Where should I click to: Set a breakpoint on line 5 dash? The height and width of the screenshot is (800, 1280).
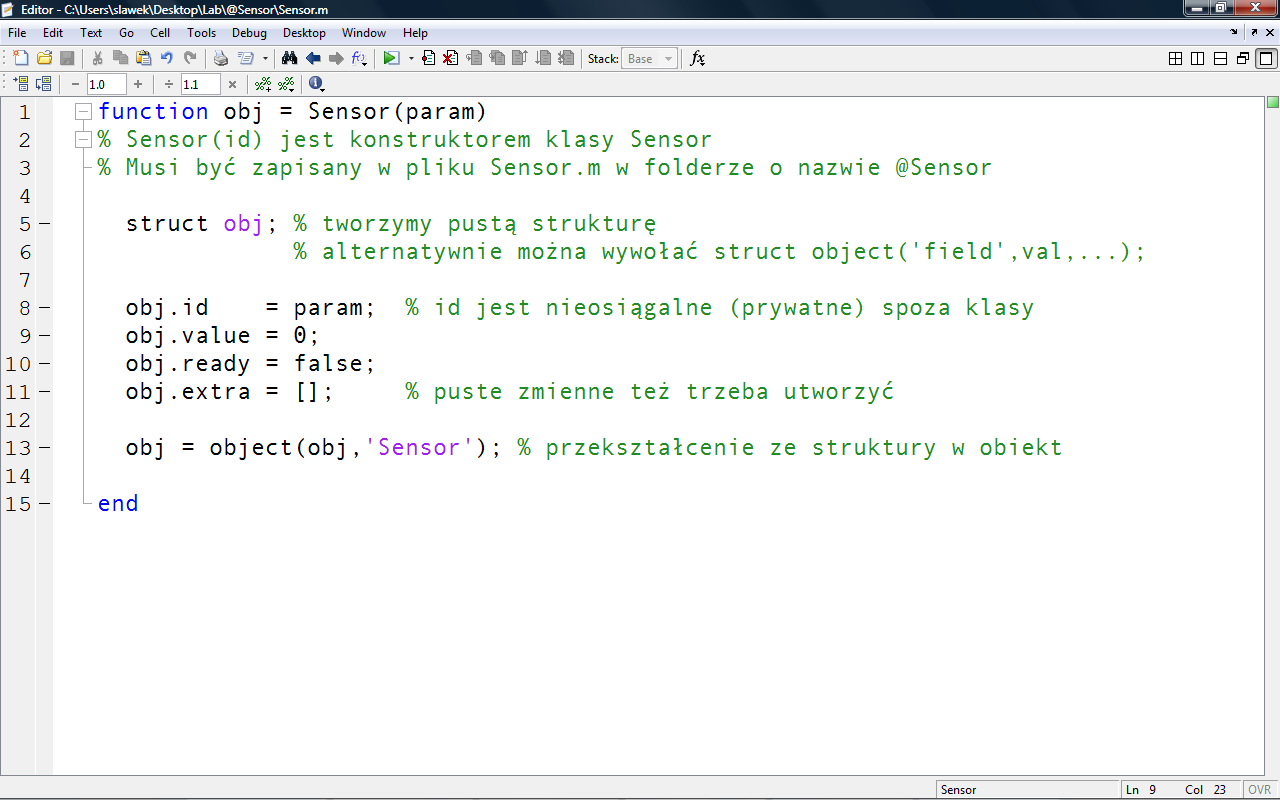tap(44, 223)
